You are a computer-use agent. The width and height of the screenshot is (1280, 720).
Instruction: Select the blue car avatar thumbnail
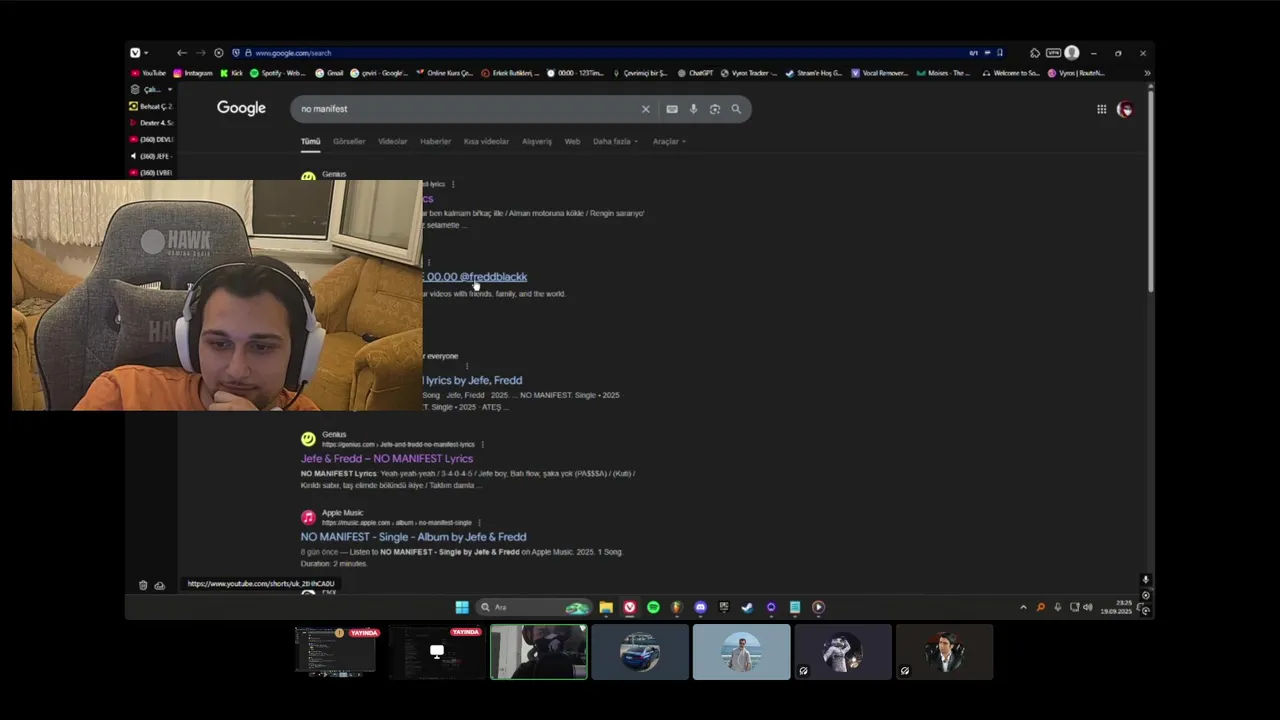(x=640, y=652)
